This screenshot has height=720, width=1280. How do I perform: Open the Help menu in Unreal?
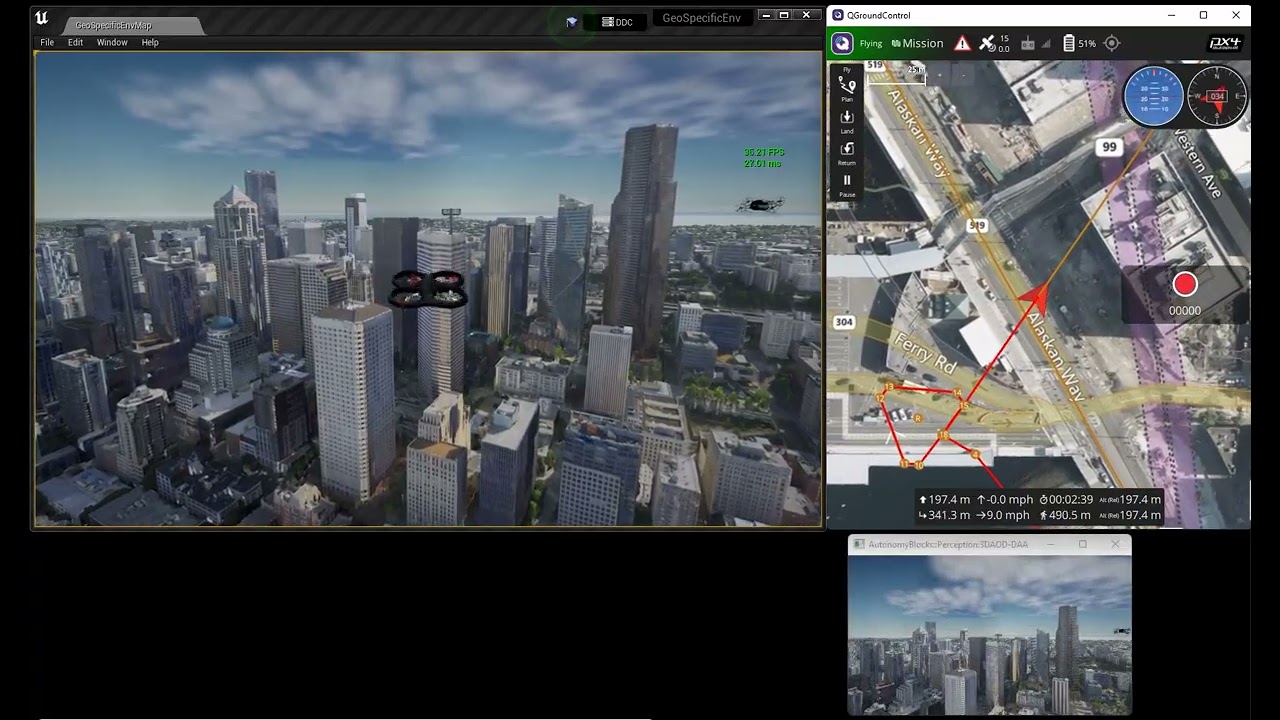[150, 42]
